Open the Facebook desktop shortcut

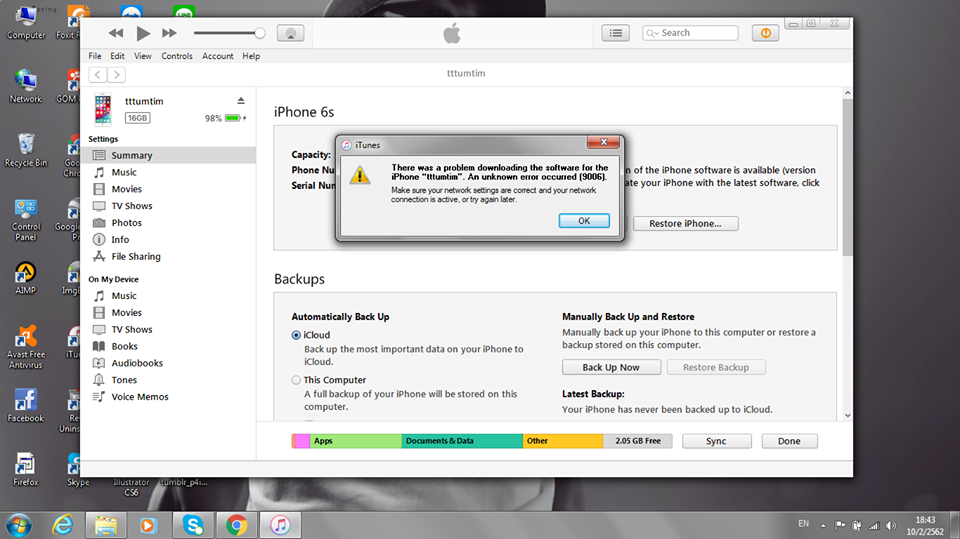[x=26, y=405]
